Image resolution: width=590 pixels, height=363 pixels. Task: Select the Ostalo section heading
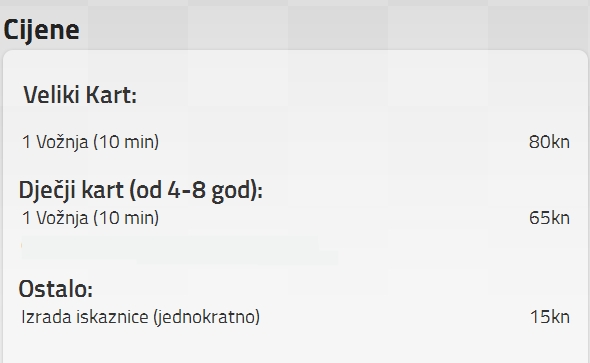point(55,289)
